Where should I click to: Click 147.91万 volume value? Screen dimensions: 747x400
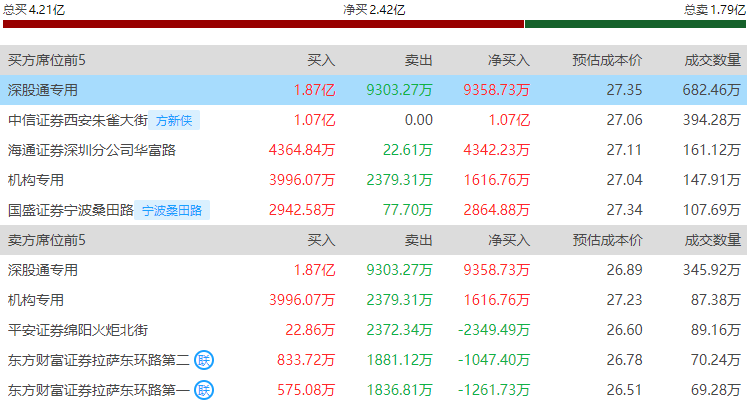click(x=712, y=180)
